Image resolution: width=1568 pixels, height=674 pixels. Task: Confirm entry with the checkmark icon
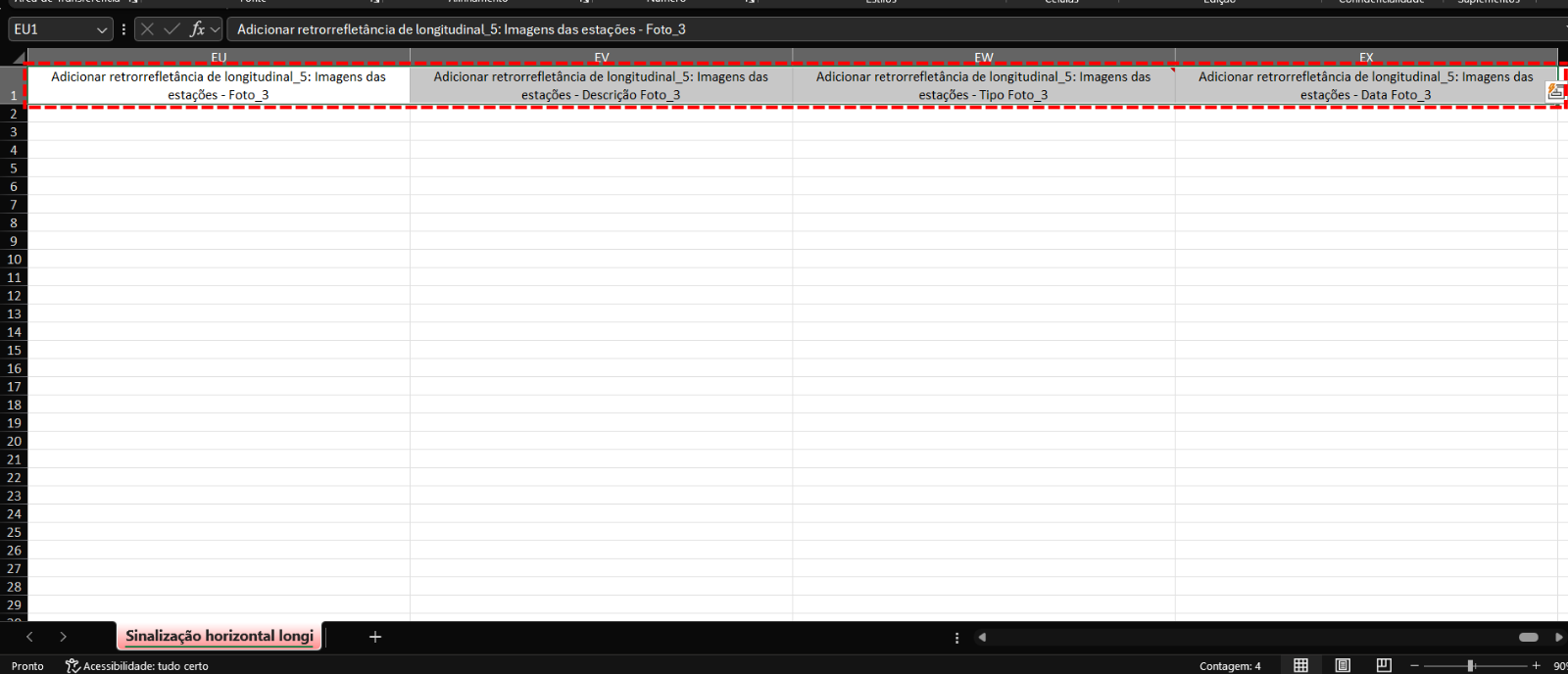point(171,29)
